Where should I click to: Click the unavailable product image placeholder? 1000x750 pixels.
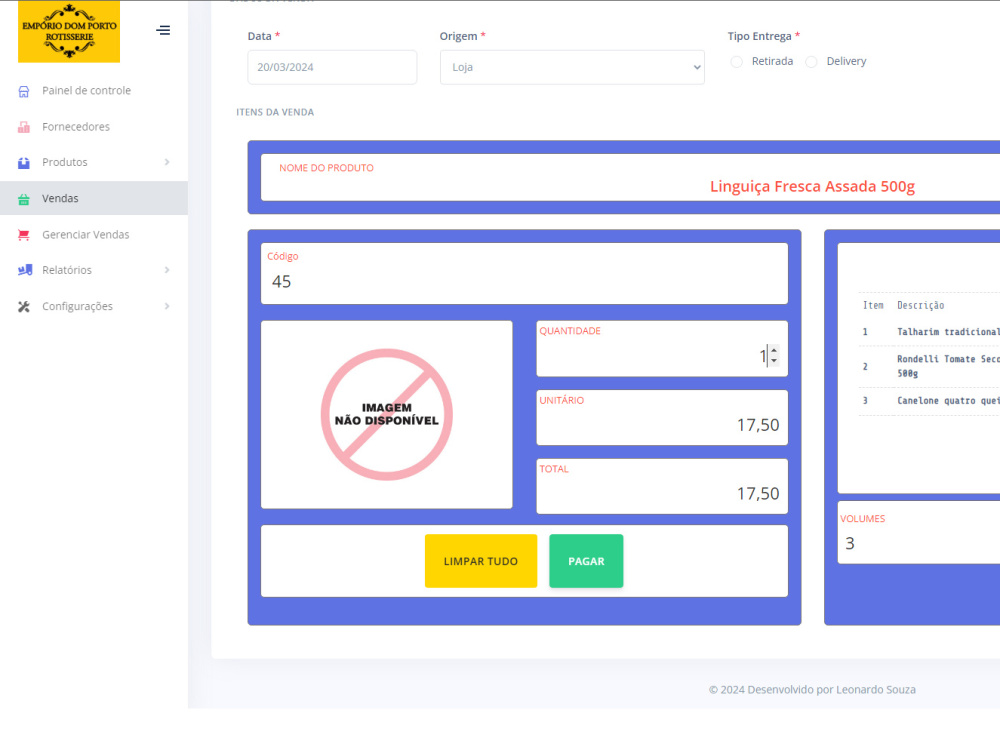(386, 415)
